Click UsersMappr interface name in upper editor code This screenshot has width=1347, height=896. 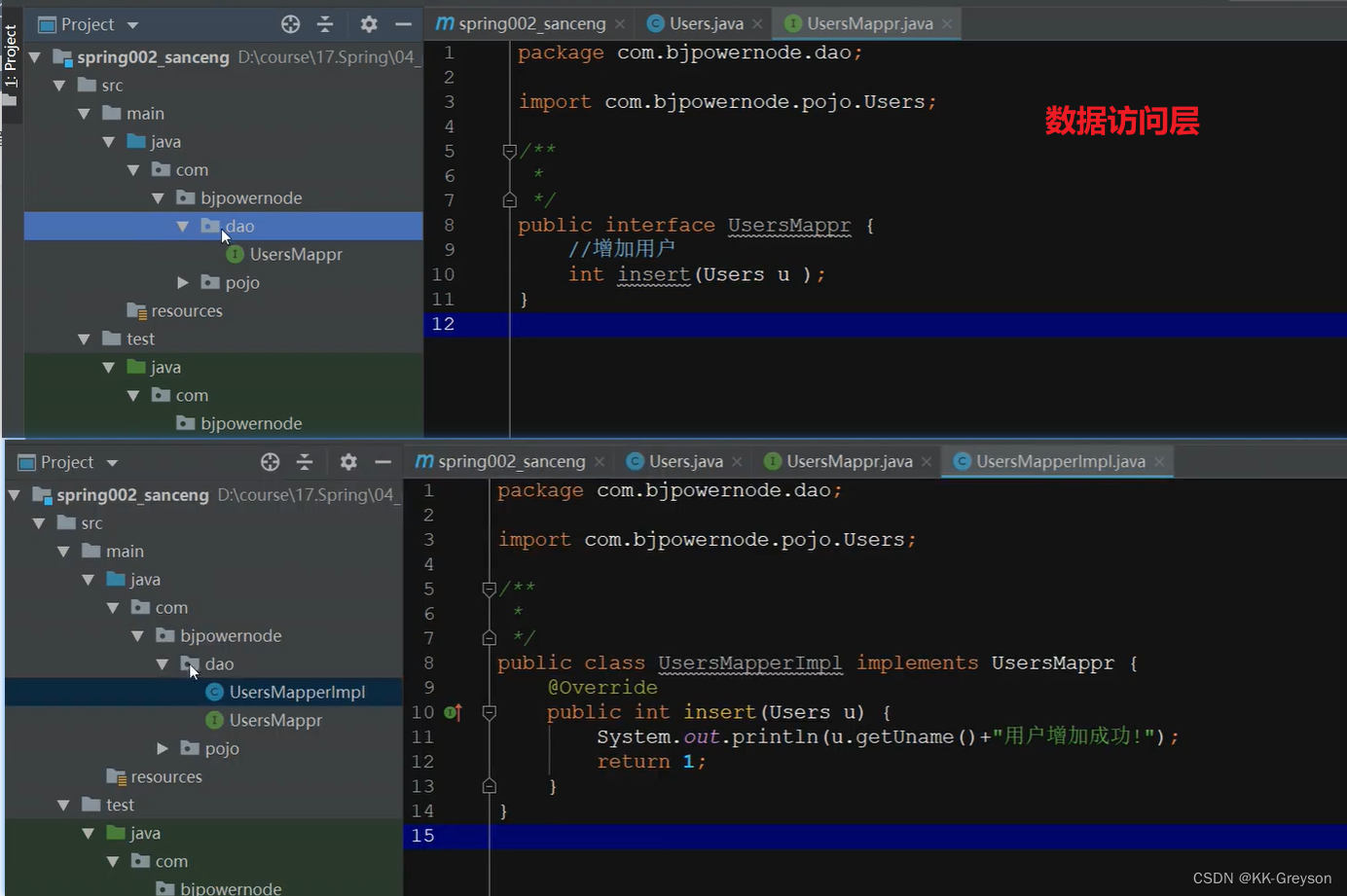(789, 226)
